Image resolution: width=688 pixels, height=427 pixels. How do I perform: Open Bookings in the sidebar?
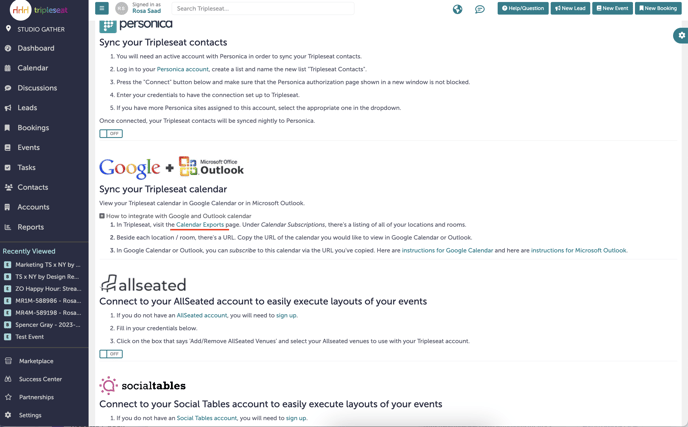click(33, 128)
